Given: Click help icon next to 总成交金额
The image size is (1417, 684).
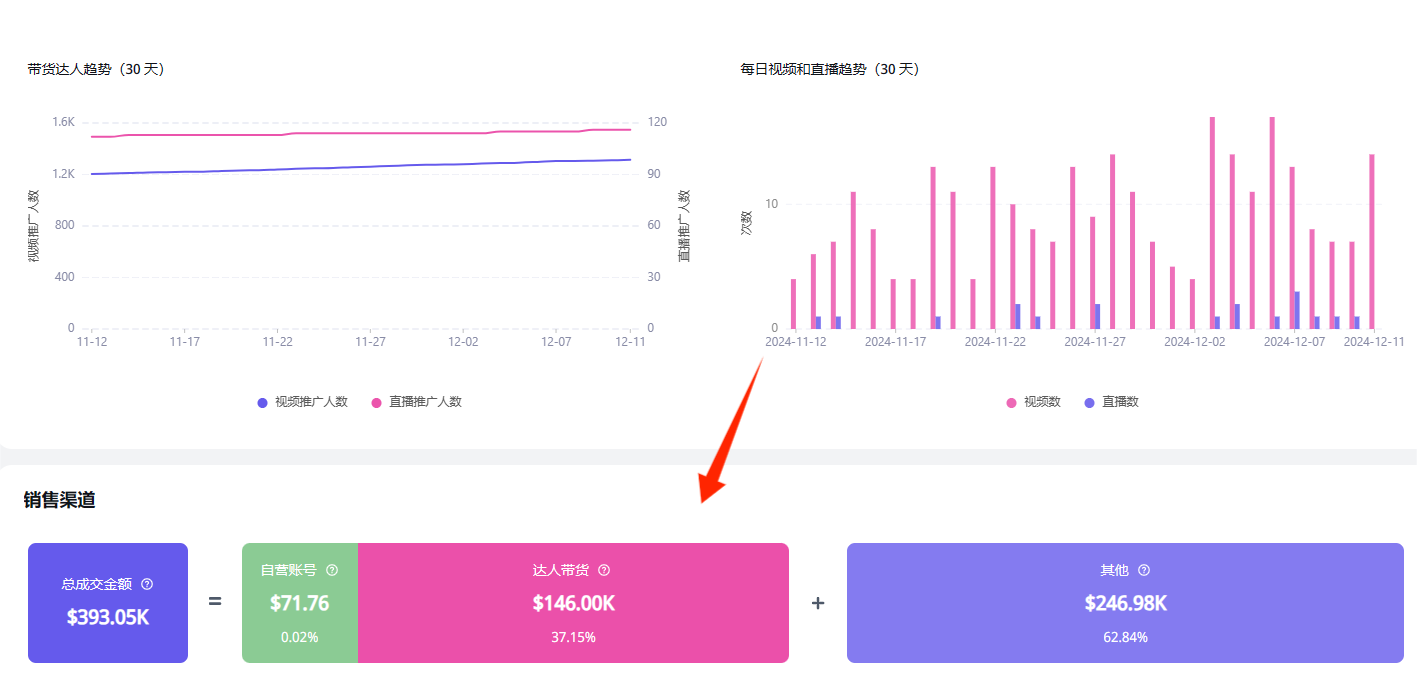Looking at the screenshot, I should [147, 584].
